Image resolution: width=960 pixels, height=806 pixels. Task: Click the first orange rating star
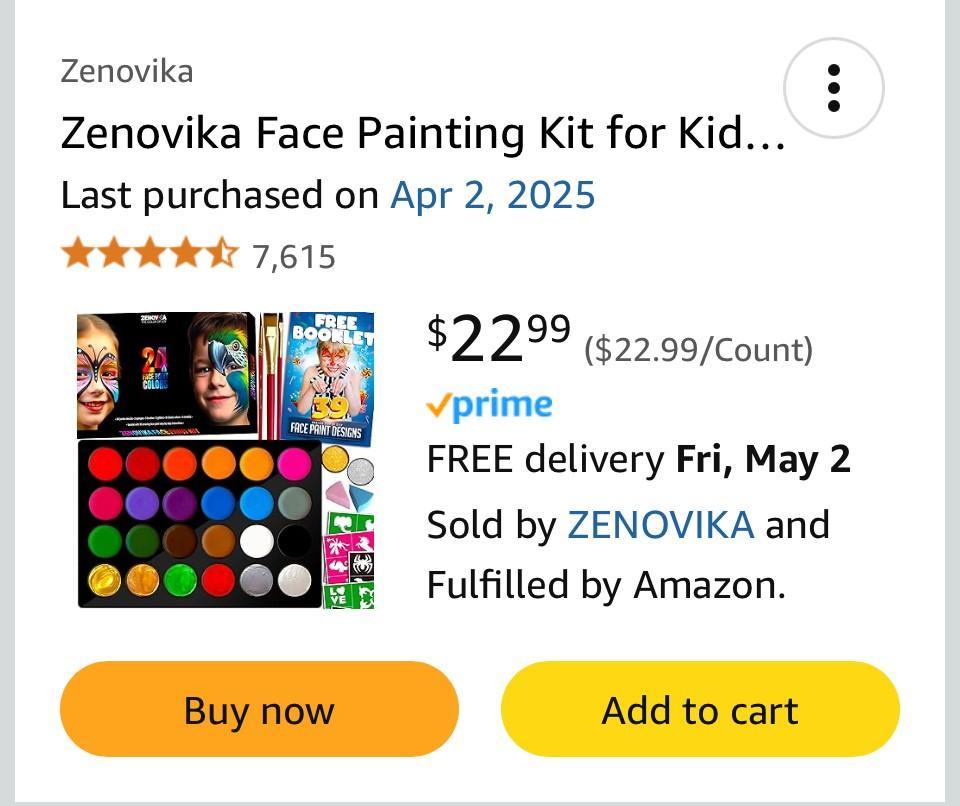point(76,255)
